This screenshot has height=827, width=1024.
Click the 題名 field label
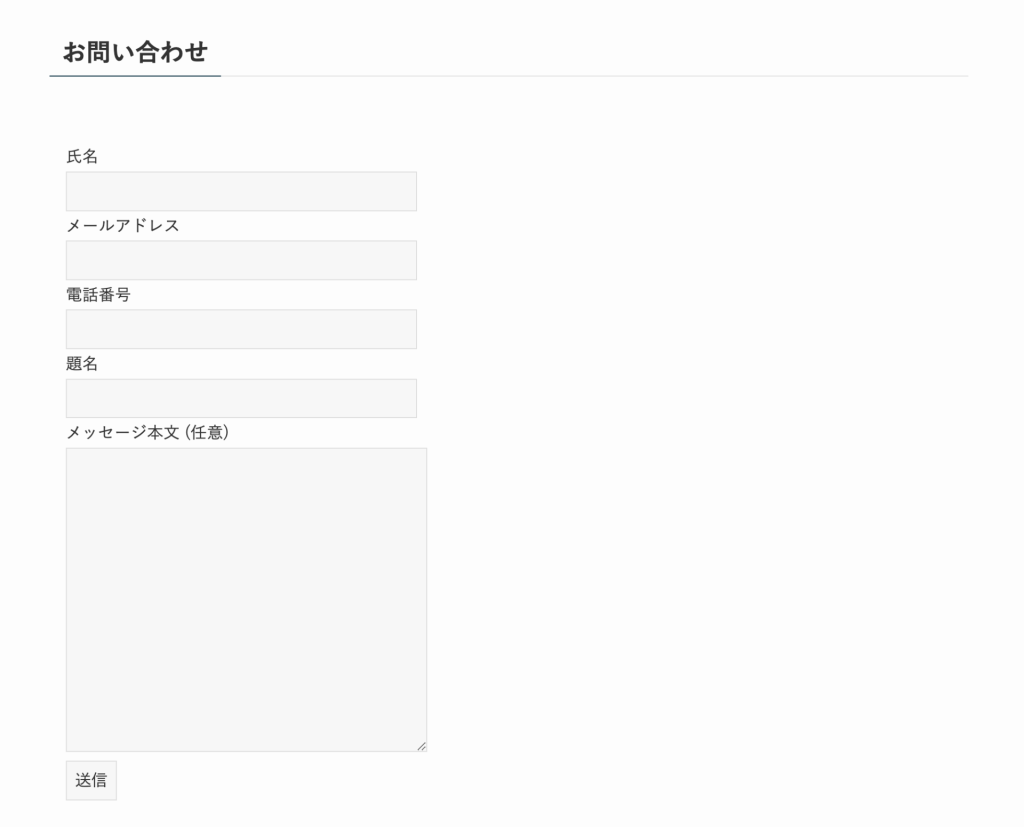(x=82, y=364)
